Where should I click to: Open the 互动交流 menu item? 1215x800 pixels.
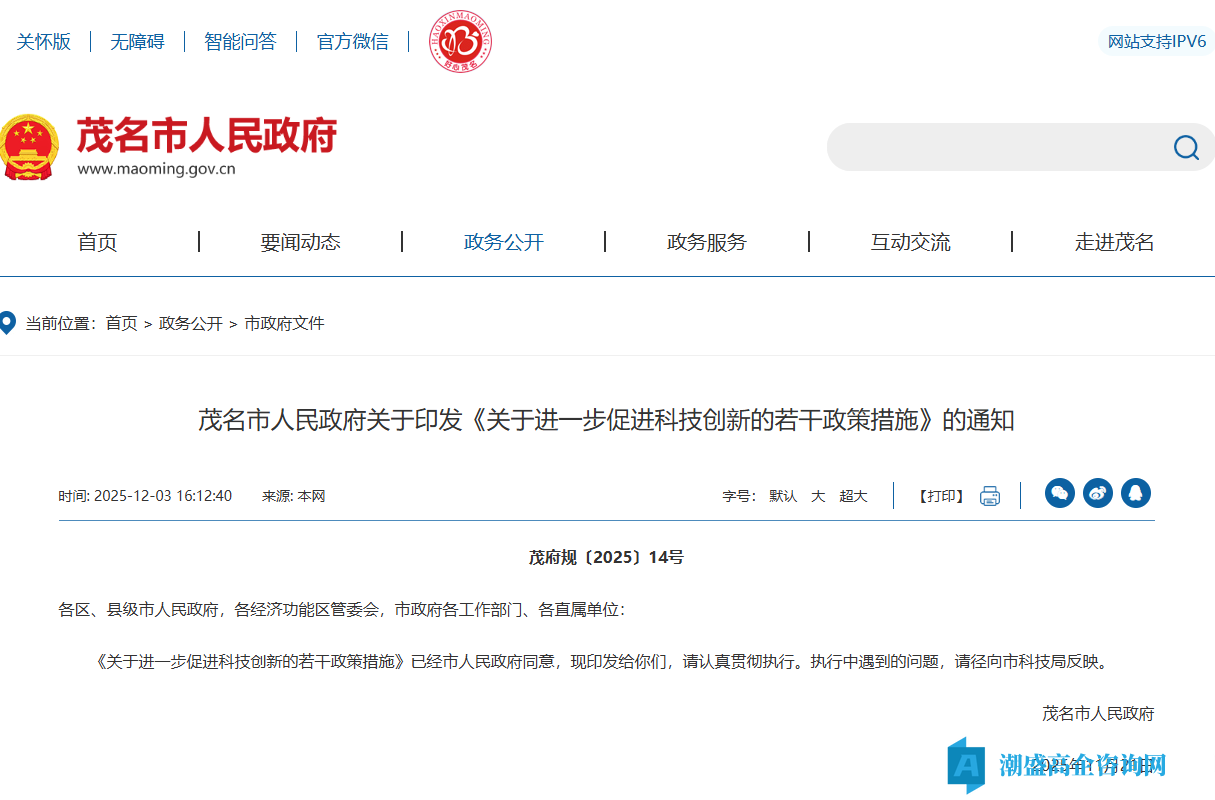pyautogui.click(x=910, y=242)
